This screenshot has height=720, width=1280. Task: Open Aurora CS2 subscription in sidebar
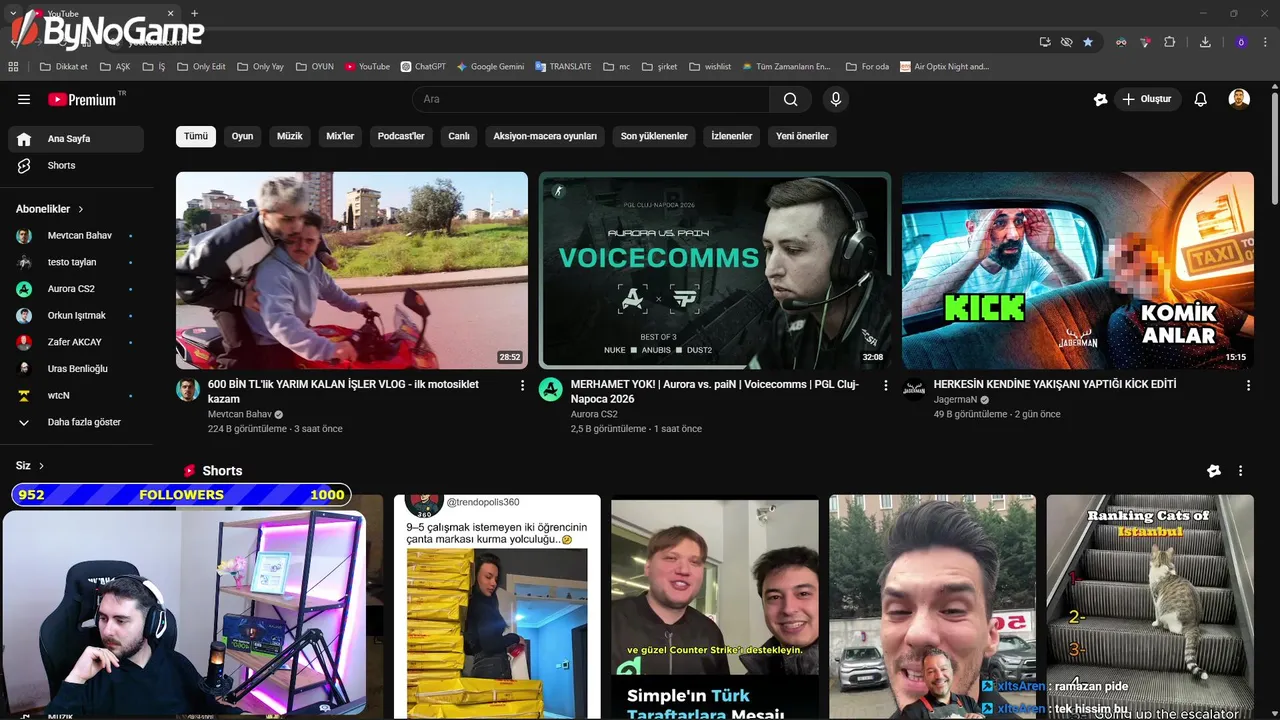pyautogui.click(x=76, y=289)
